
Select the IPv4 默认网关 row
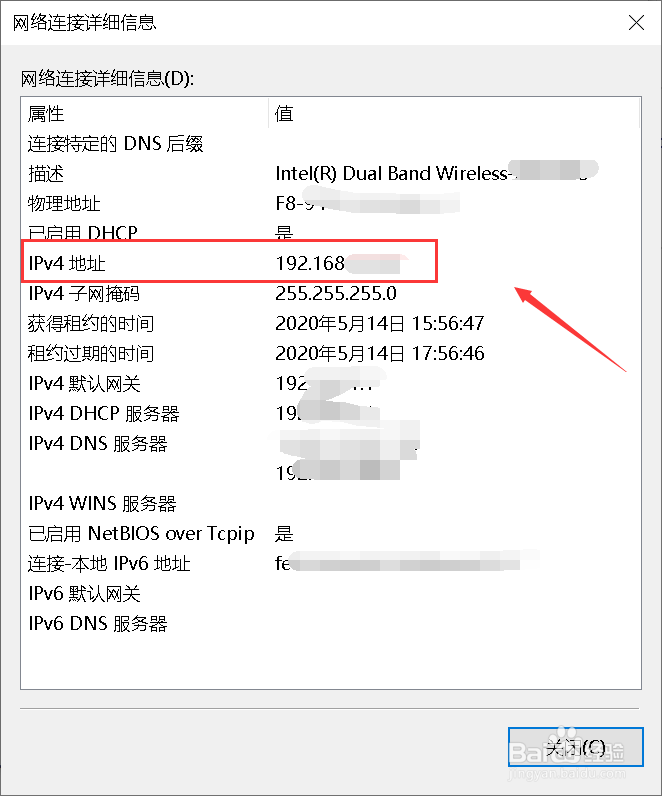click(330, 383)
